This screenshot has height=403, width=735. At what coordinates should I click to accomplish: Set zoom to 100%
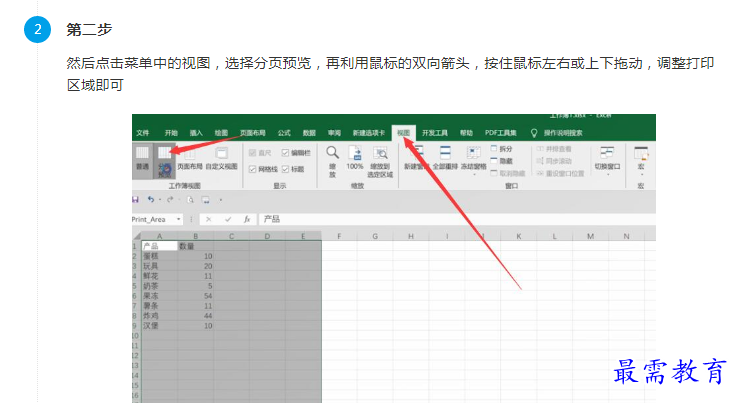tap(355, 157)
